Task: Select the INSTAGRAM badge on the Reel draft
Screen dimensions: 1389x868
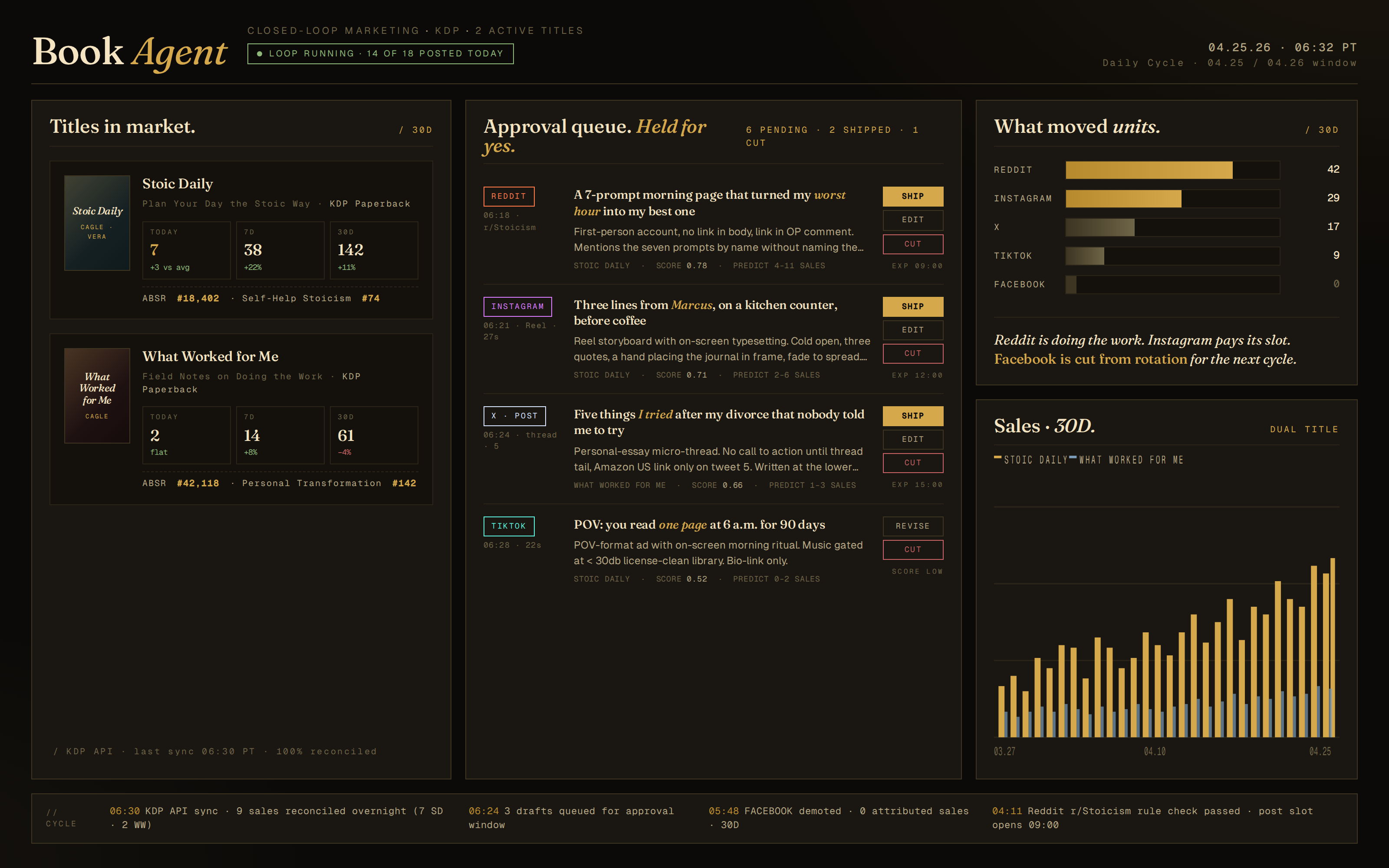Action: click(517, 306)
